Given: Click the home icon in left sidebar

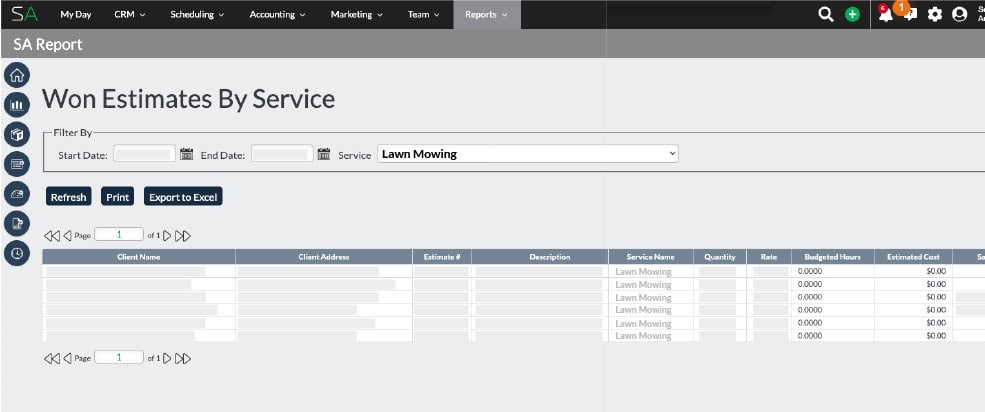Looking at the screenshot, I should (x=17, y=74).
